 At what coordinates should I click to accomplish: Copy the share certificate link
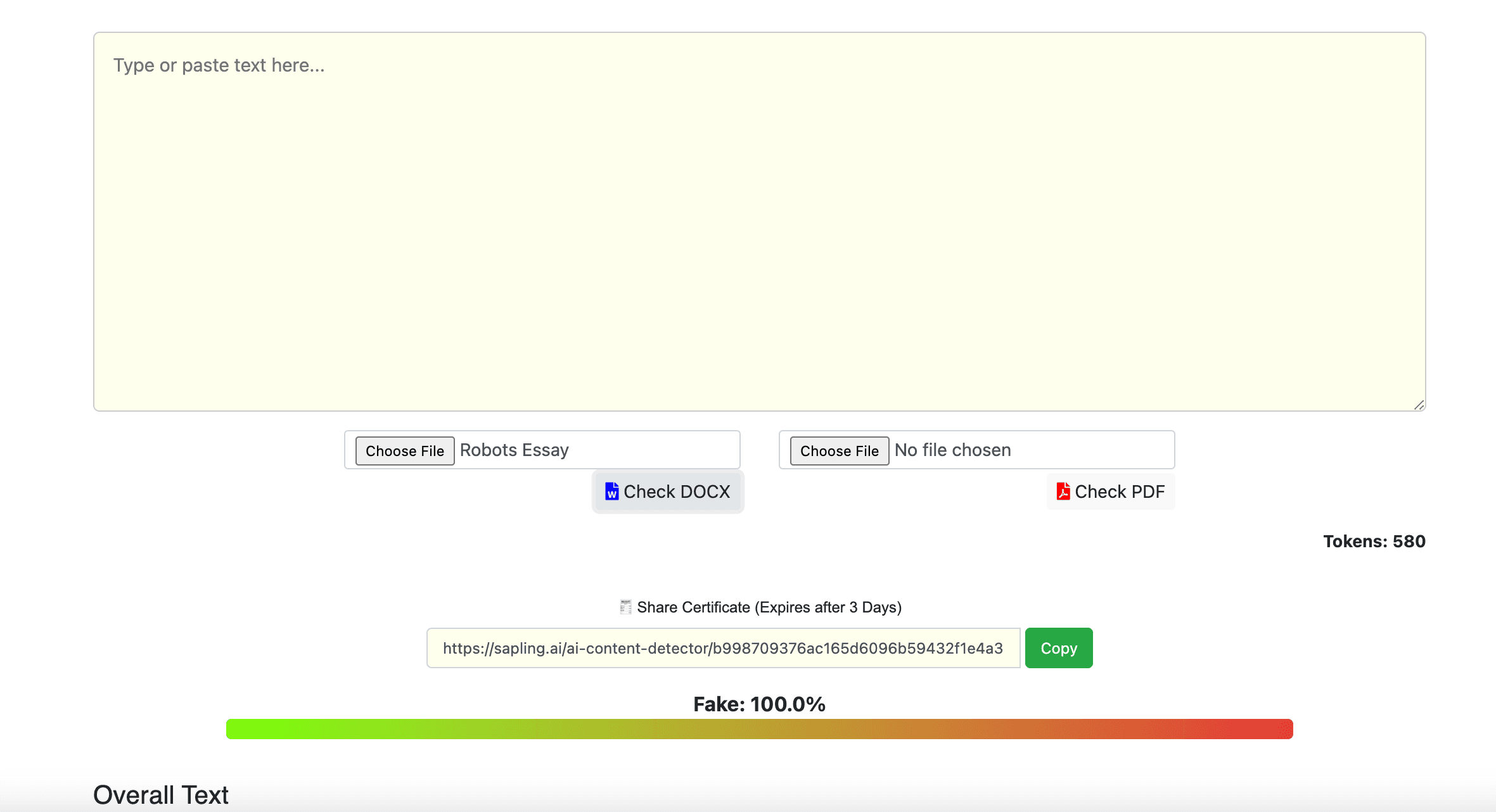[x=1058, y=648]
